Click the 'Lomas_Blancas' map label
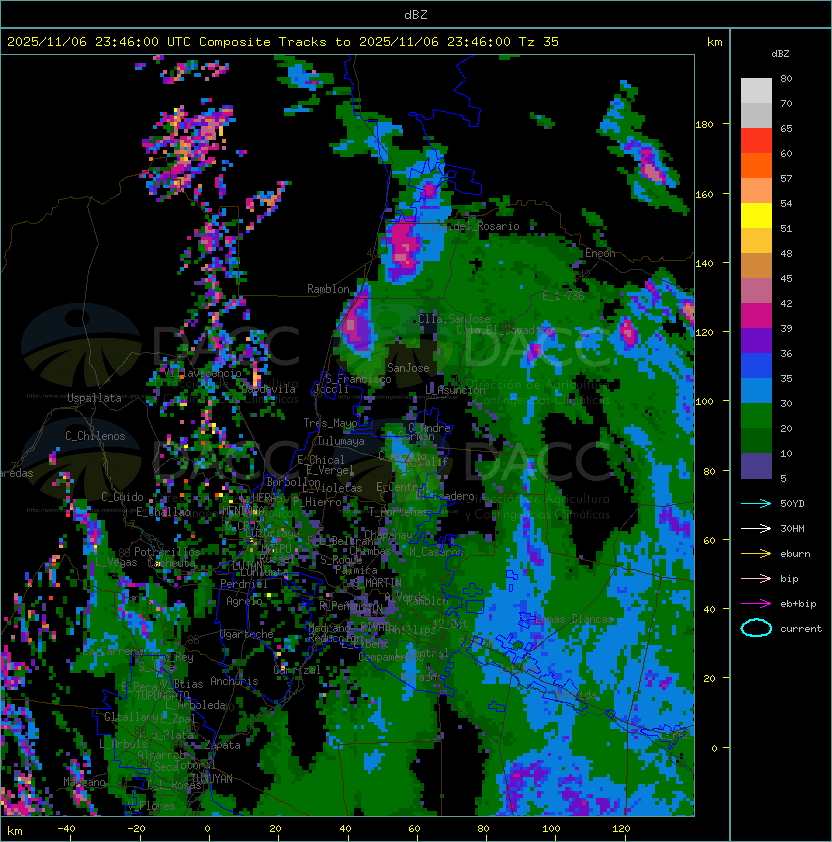Screen dimensions: 832x842 pos(574,619)
